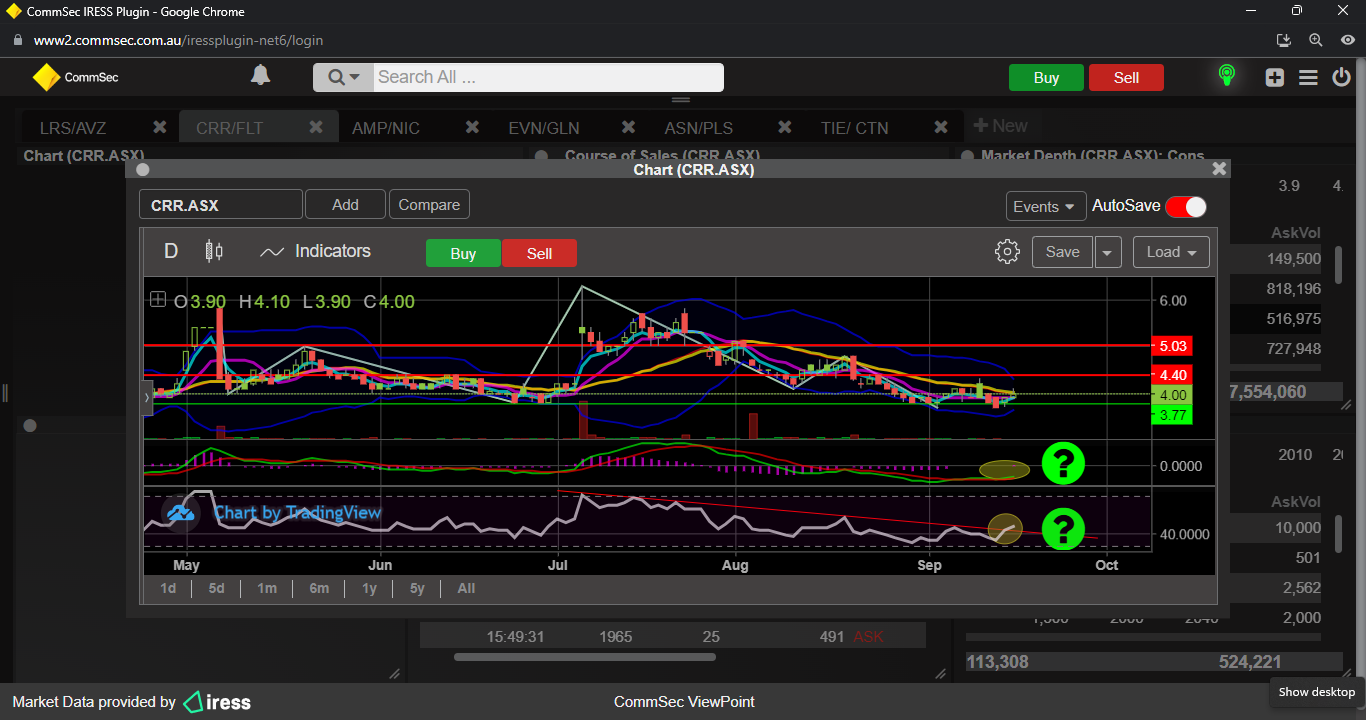Switch to the CRR/FLT tab

[x=230, y=128]
